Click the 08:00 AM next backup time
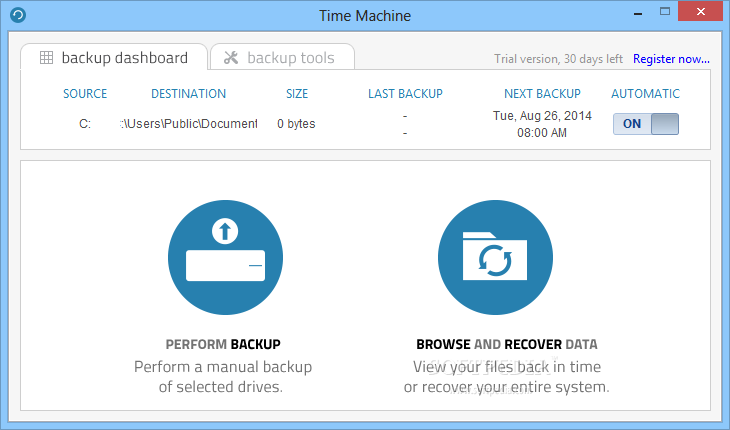The image size is (730, 430). (x=542, y=133)
